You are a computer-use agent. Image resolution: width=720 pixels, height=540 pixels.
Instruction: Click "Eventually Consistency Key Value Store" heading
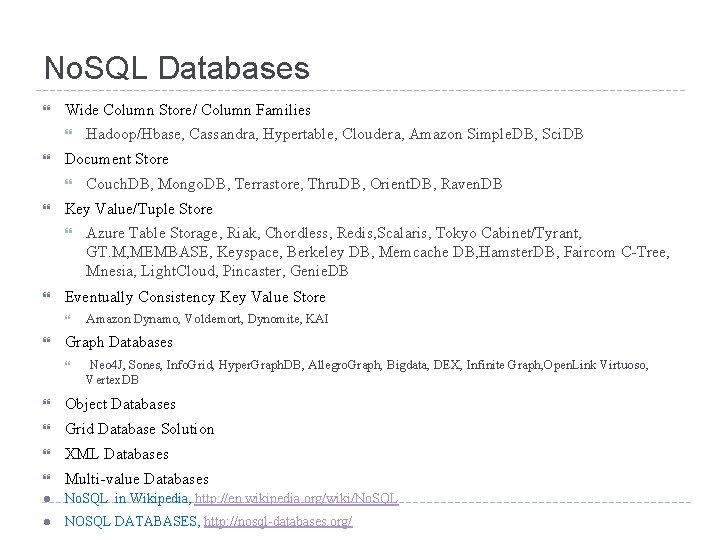[195, 297]
